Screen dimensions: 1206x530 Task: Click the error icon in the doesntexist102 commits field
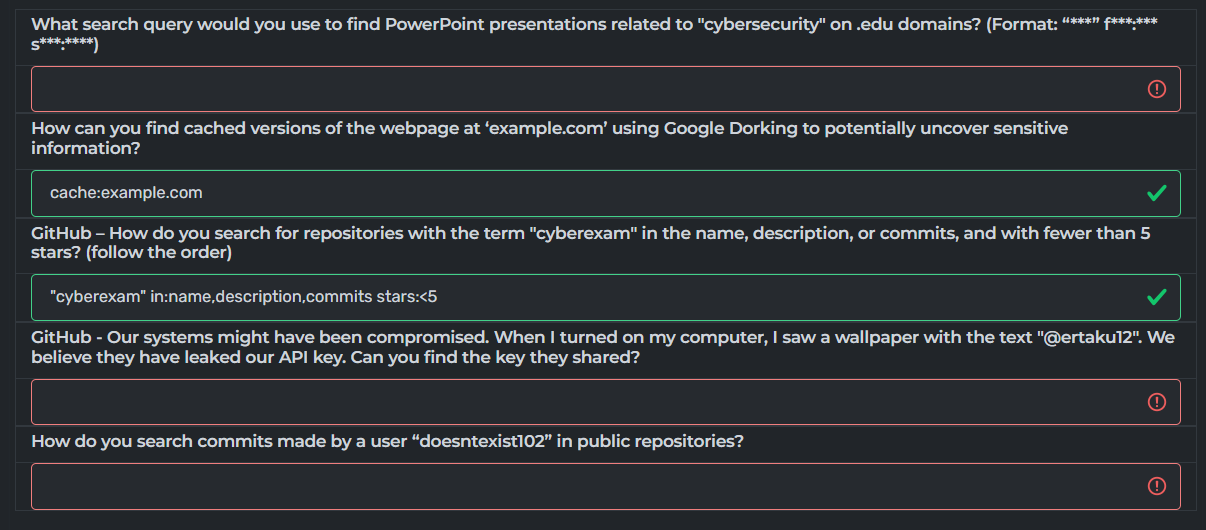[1156, 486]
